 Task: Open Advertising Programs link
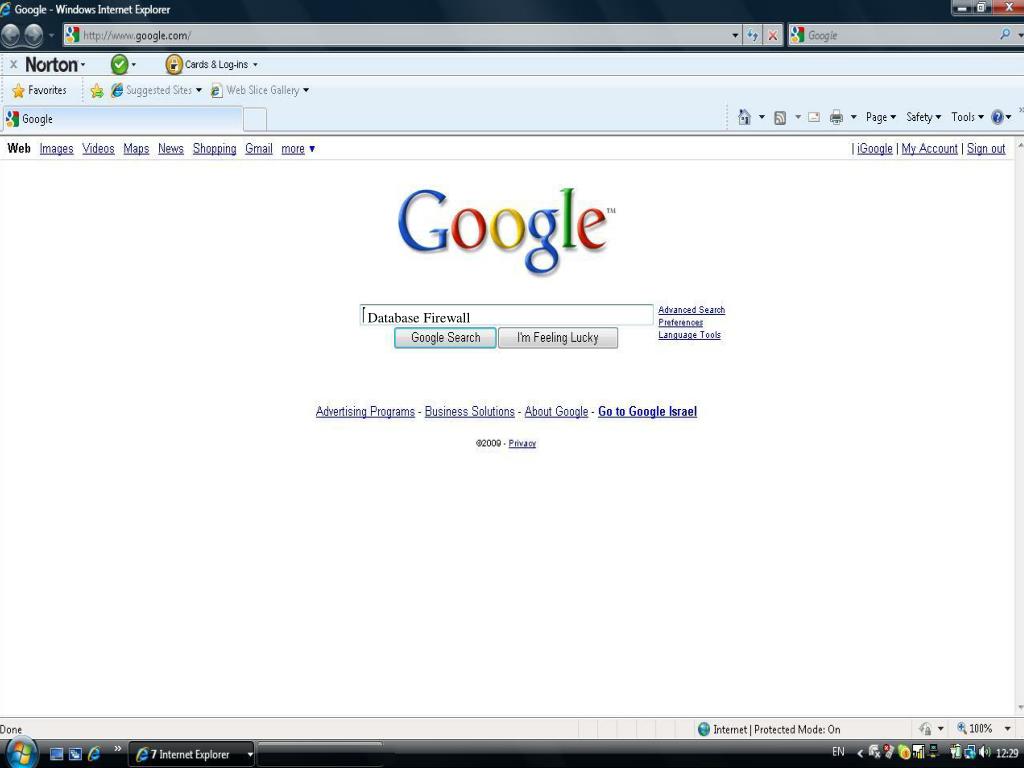tap(365, 411)
